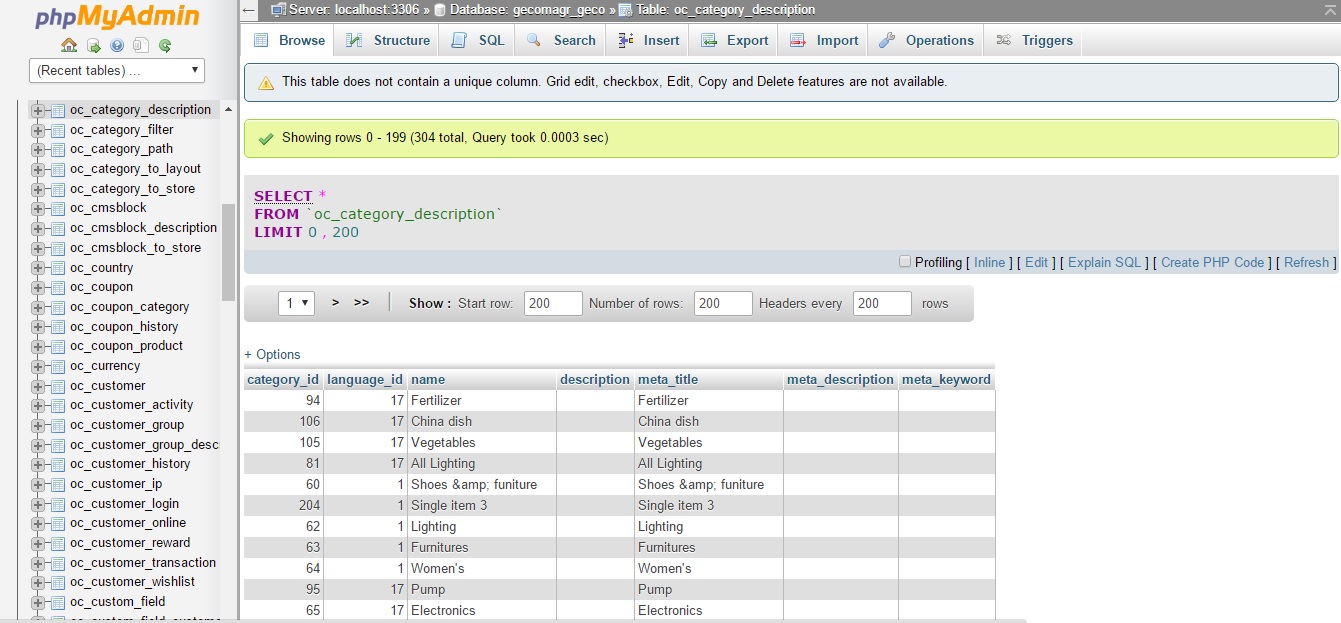
Task: Open oc_customer_wishlist table in sidebar
Action: tap(132, 582)
